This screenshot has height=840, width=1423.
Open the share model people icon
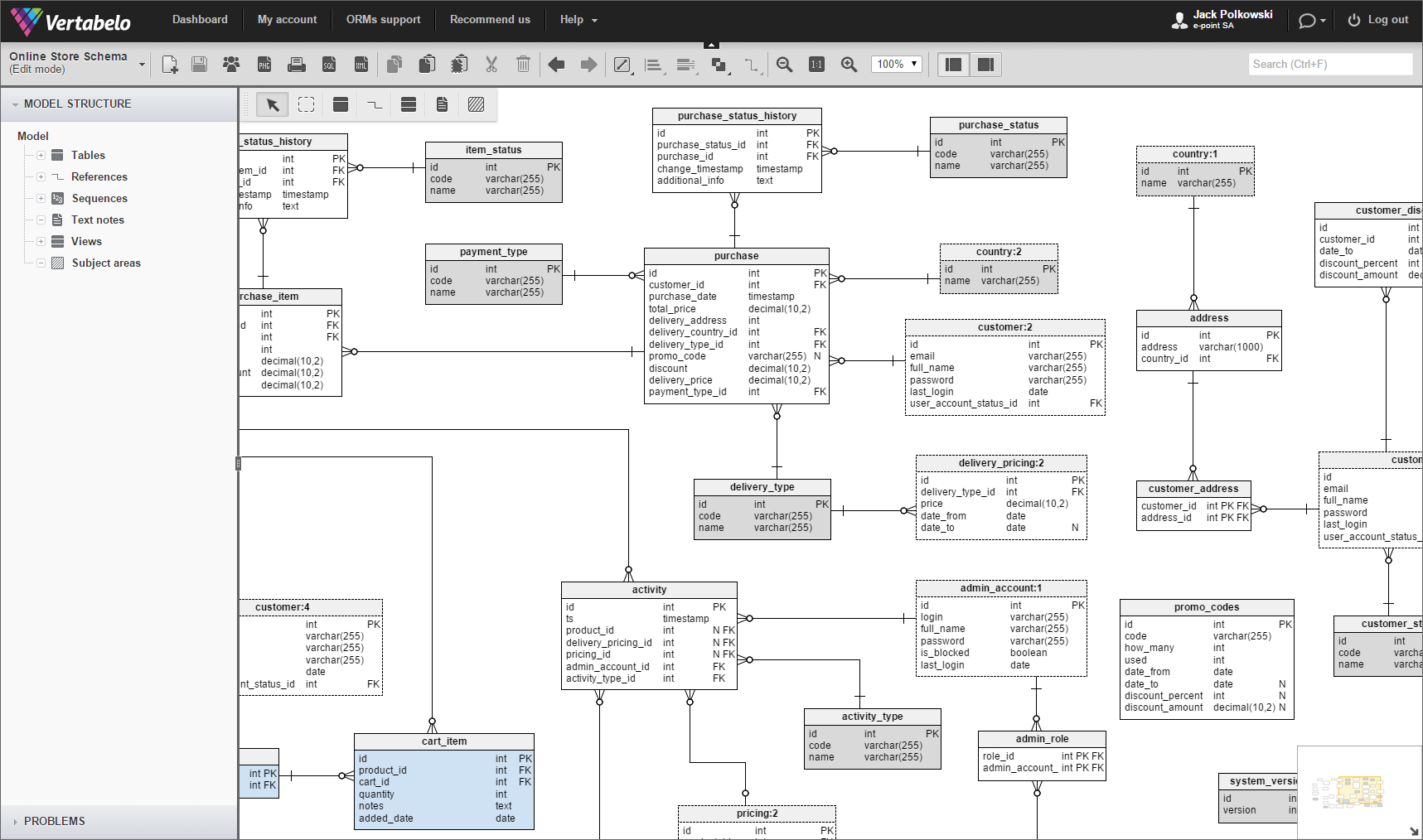point(231,65)
